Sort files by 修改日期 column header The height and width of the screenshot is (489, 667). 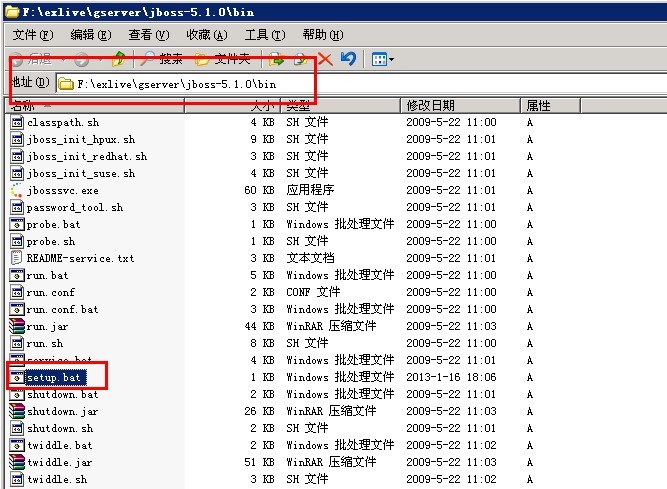(x=430, y=105)
